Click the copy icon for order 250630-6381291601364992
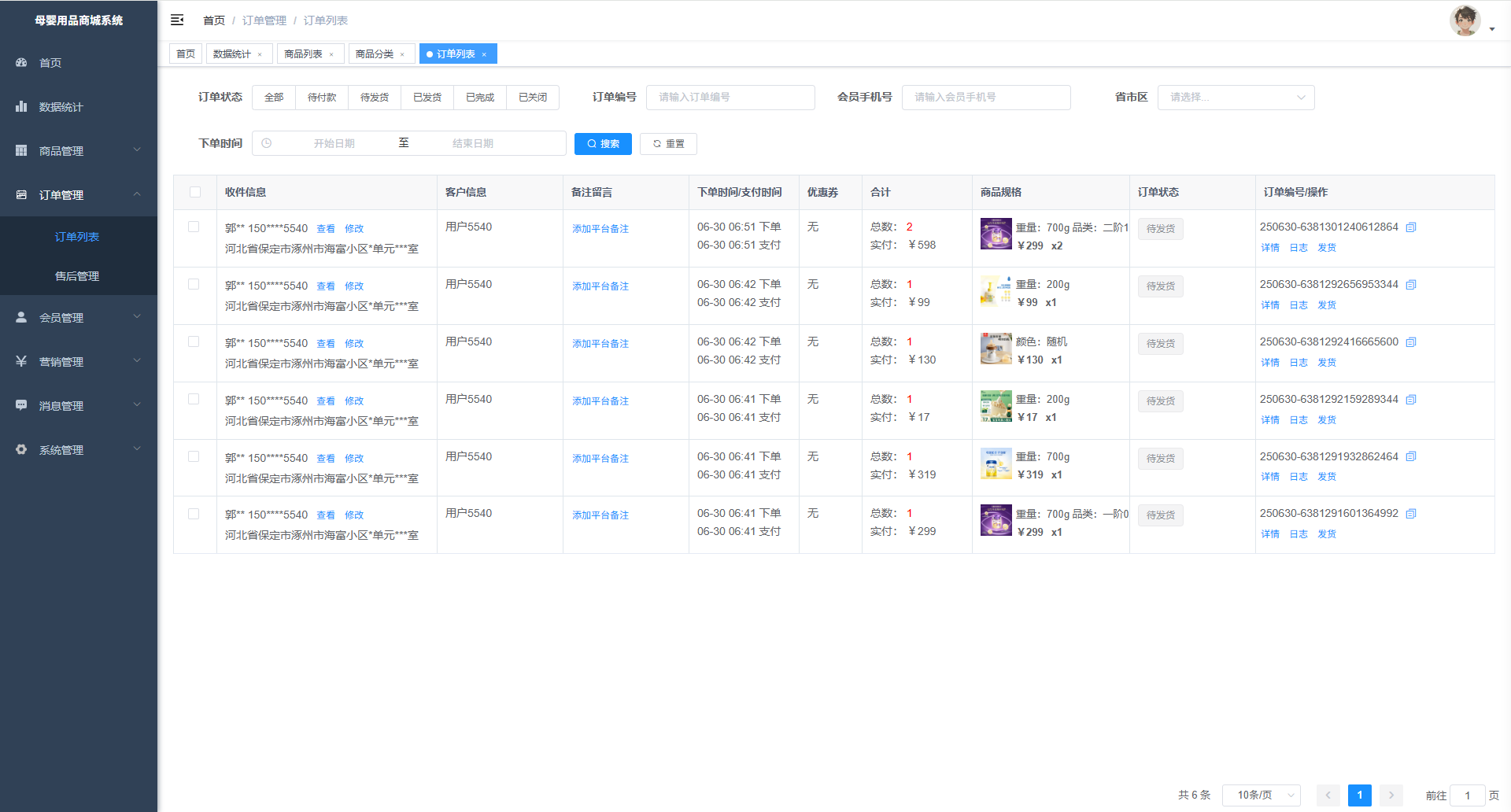 coord(1411,514)
